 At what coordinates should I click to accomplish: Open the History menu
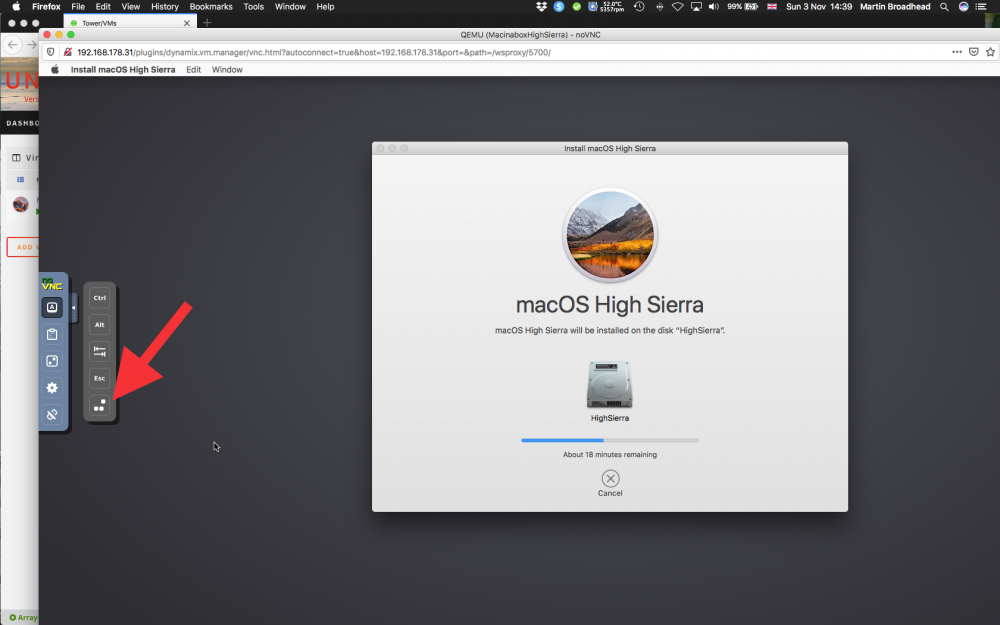(x=165, y=6)
